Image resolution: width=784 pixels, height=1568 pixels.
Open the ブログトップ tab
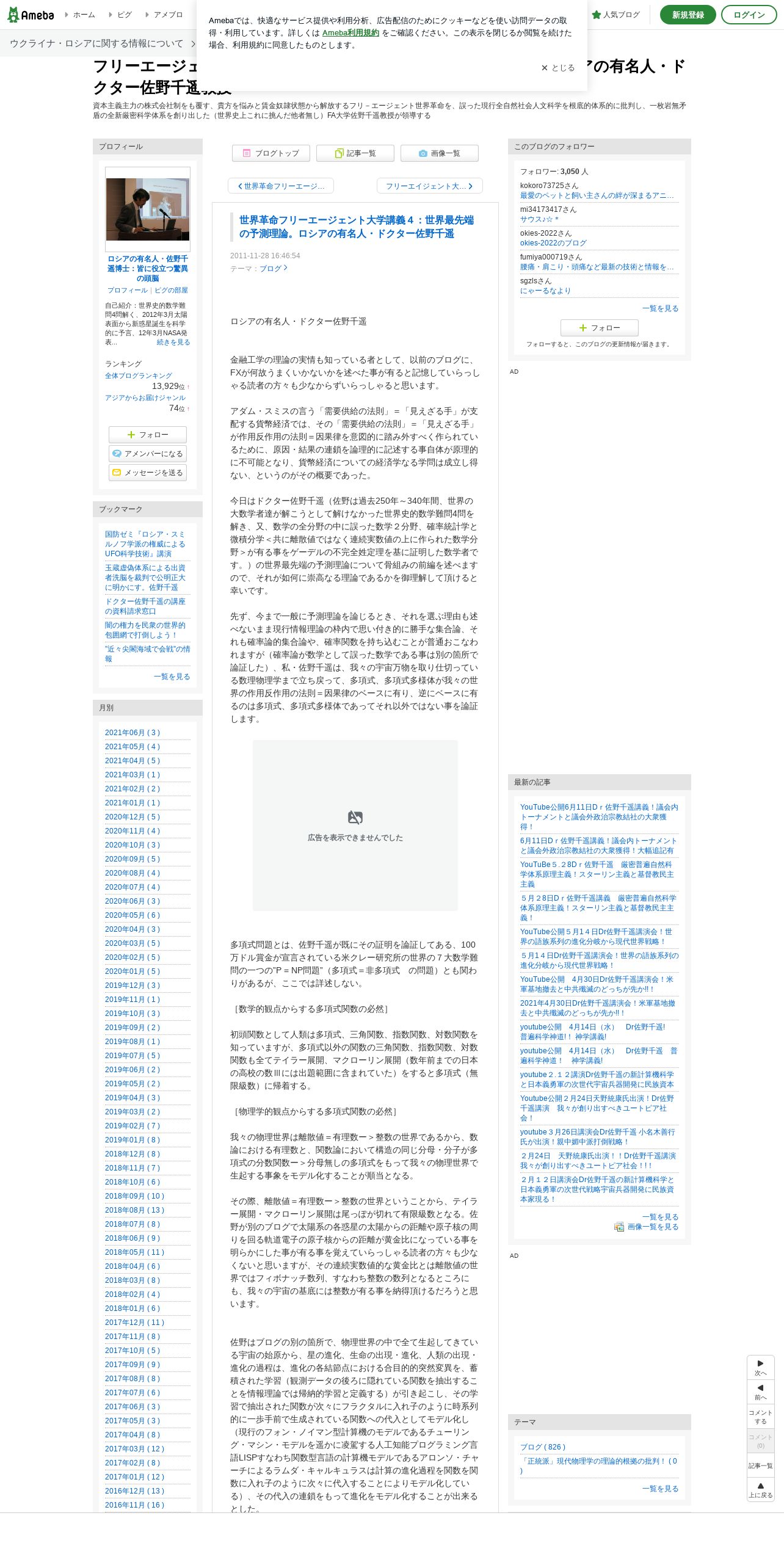coord(271,153)
